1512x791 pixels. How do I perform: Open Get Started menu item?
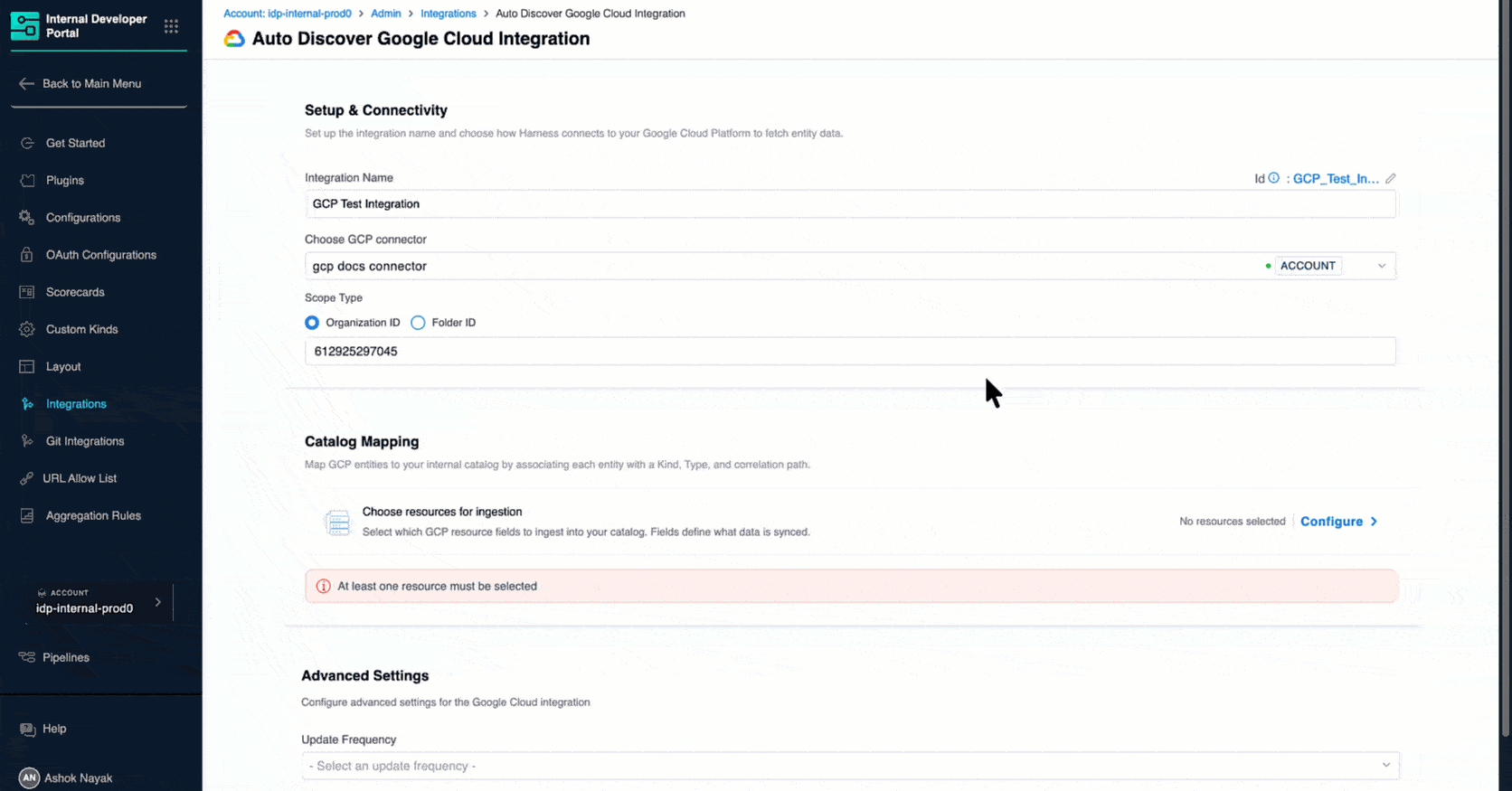(x=75, y=143)
